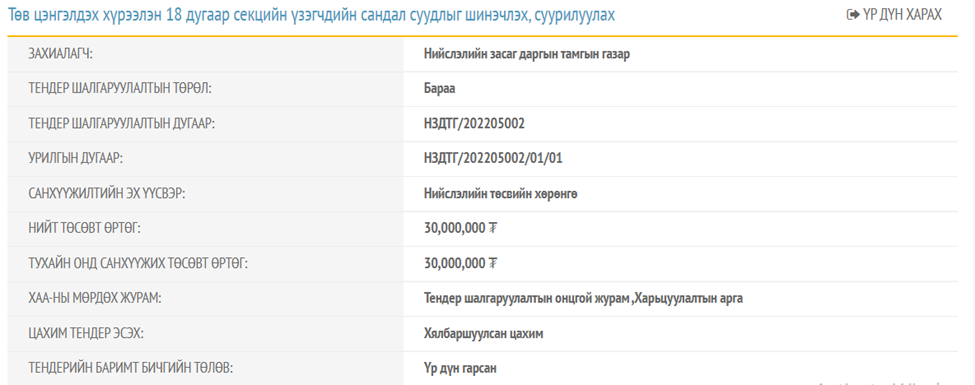
Task: Click the tender title heading text
Action: [x=312, y=16]
